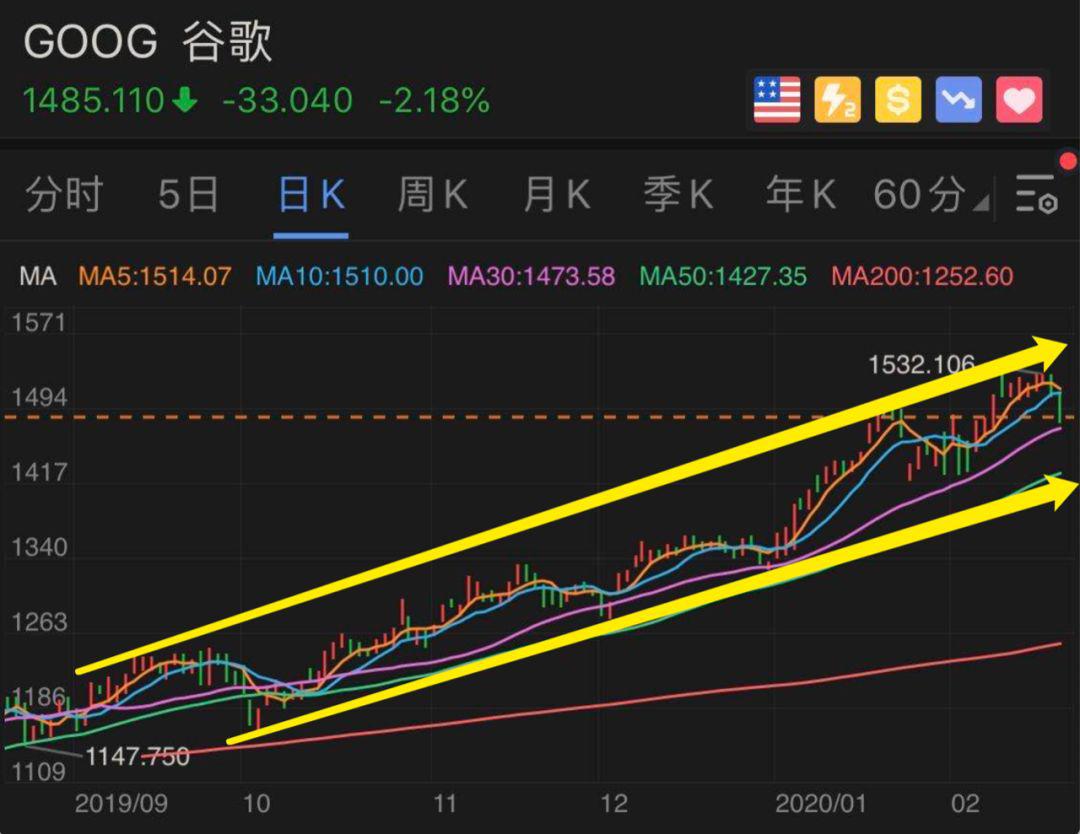Tap the 1263 price axis label
1080x834 pixels.
point(39,622)
